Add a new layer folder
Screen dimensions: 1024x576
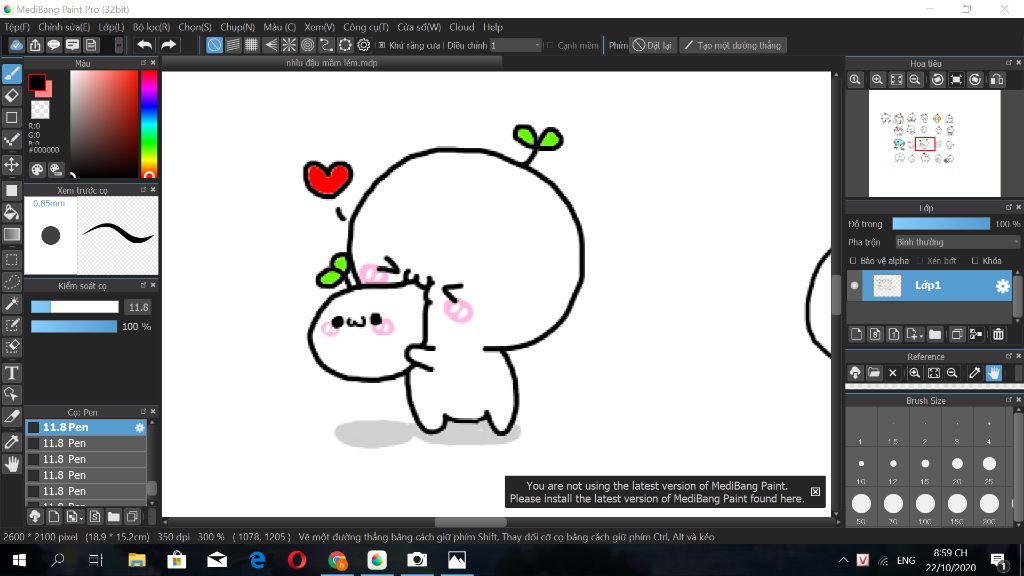pos(935,334)
